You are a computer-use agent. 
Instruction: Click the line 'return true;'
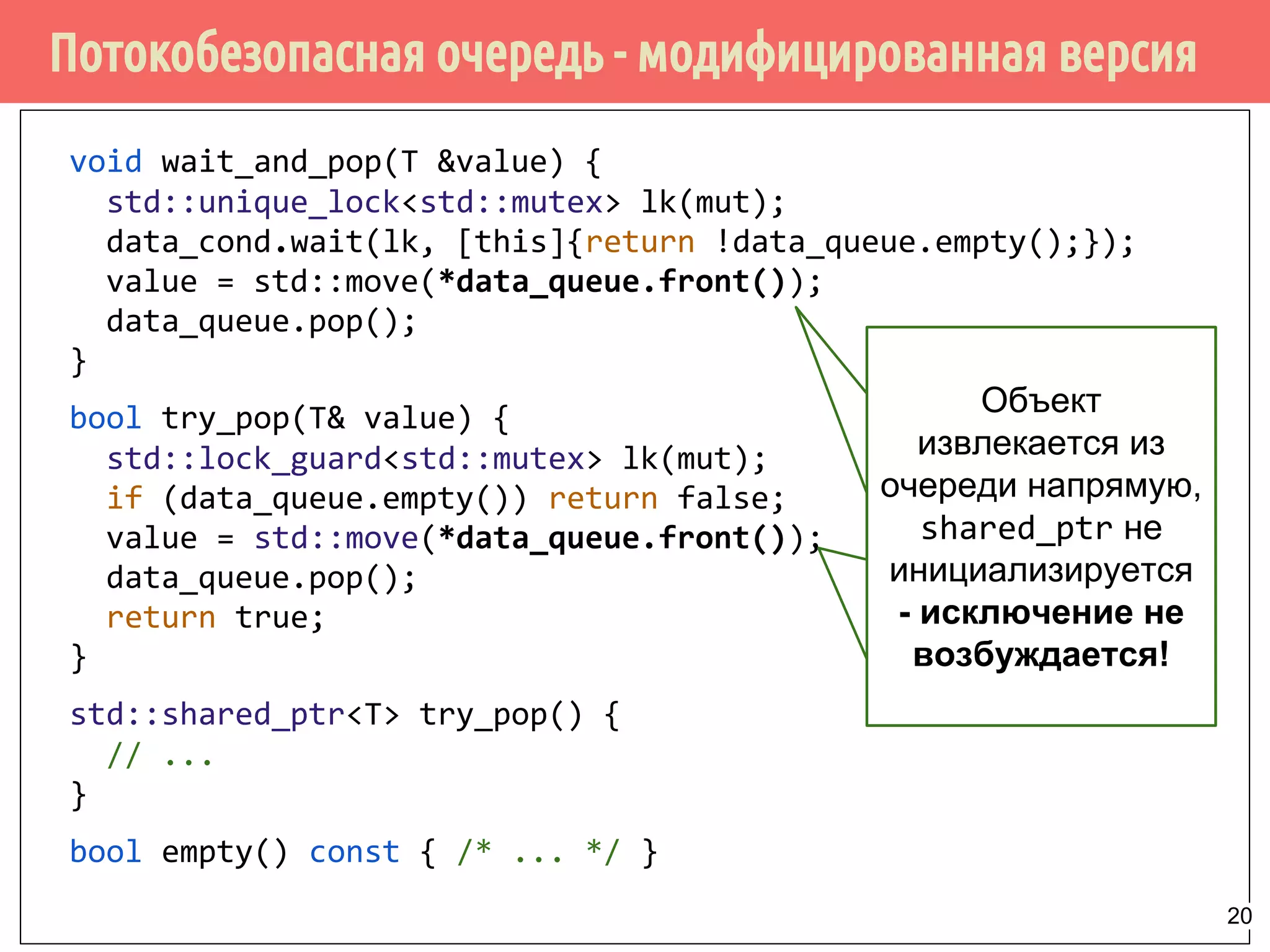[x=215, y=619]
